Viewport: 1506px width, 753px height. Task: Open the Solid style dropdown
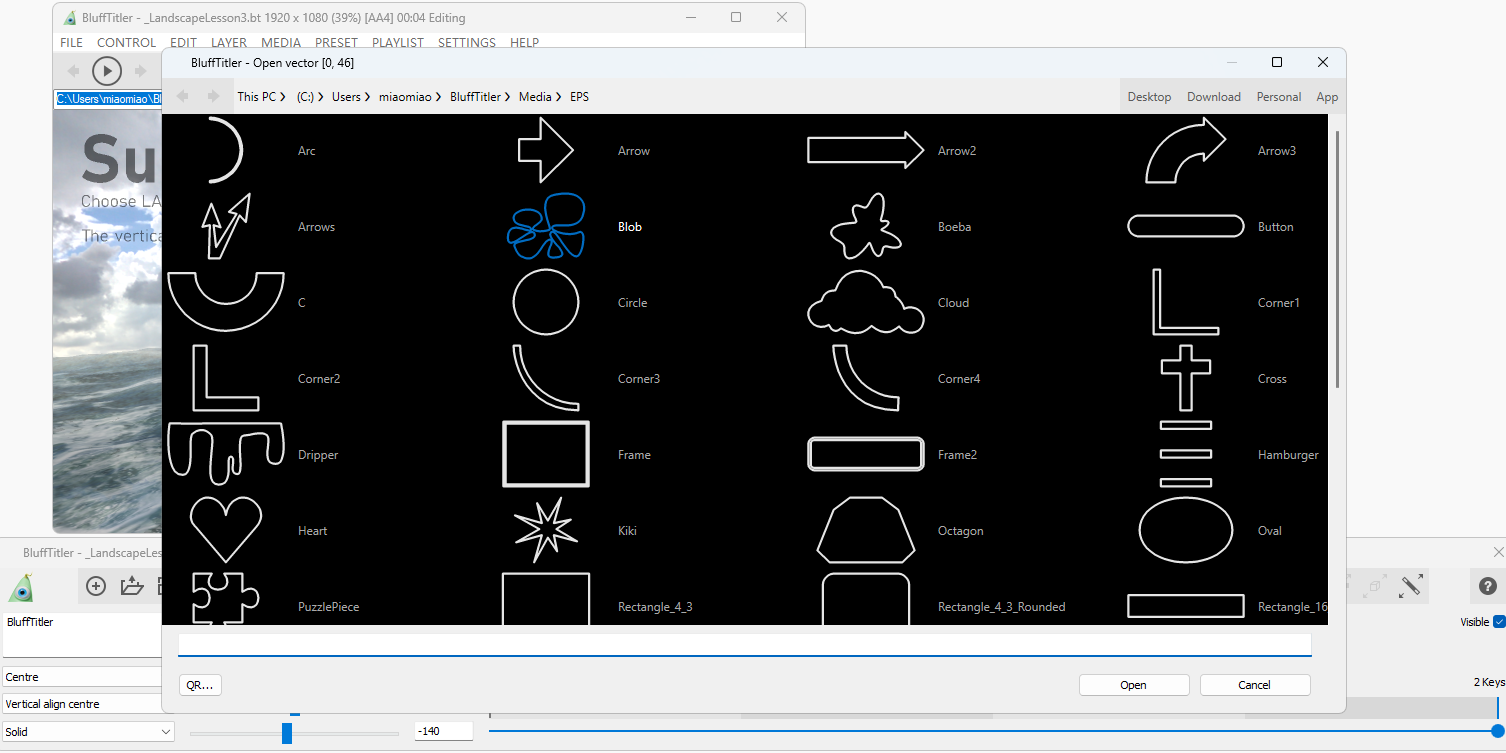[x=88, y=732]
